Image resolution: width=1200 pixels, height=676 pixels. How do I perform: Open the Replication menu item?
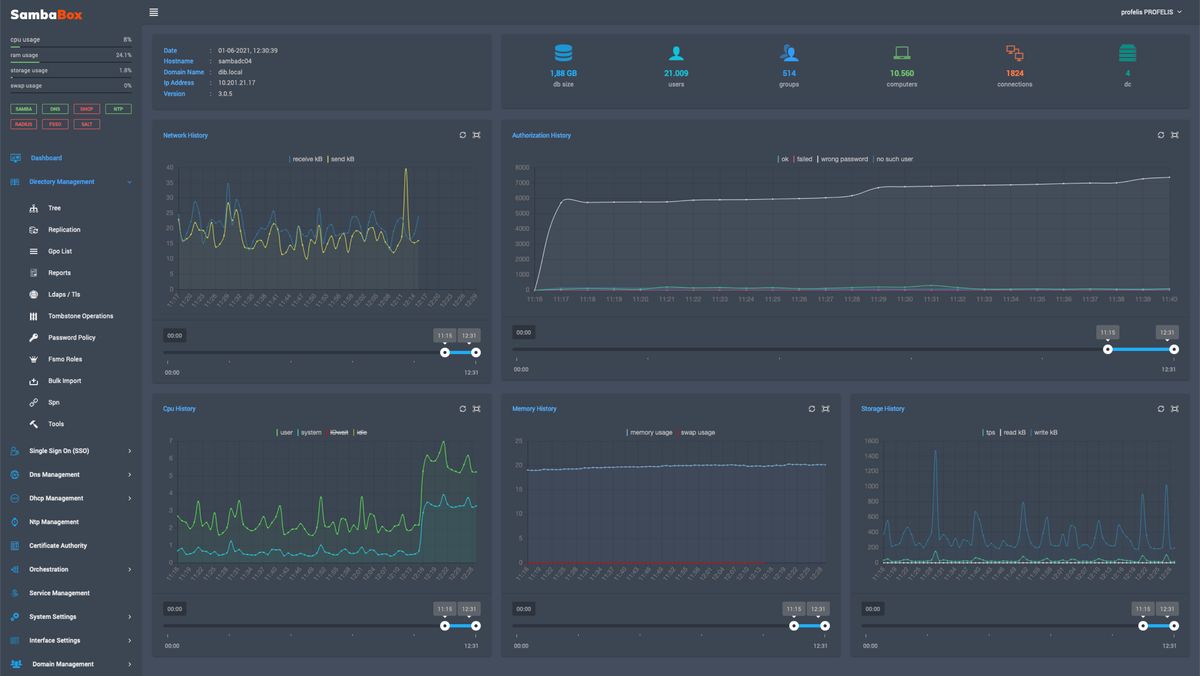pyautogui.click(x=64, y=230)
